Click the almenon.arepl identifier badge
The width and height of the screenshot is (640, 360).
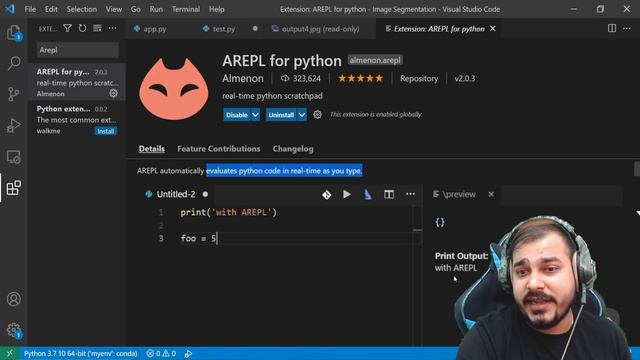(x=375, y=60)
